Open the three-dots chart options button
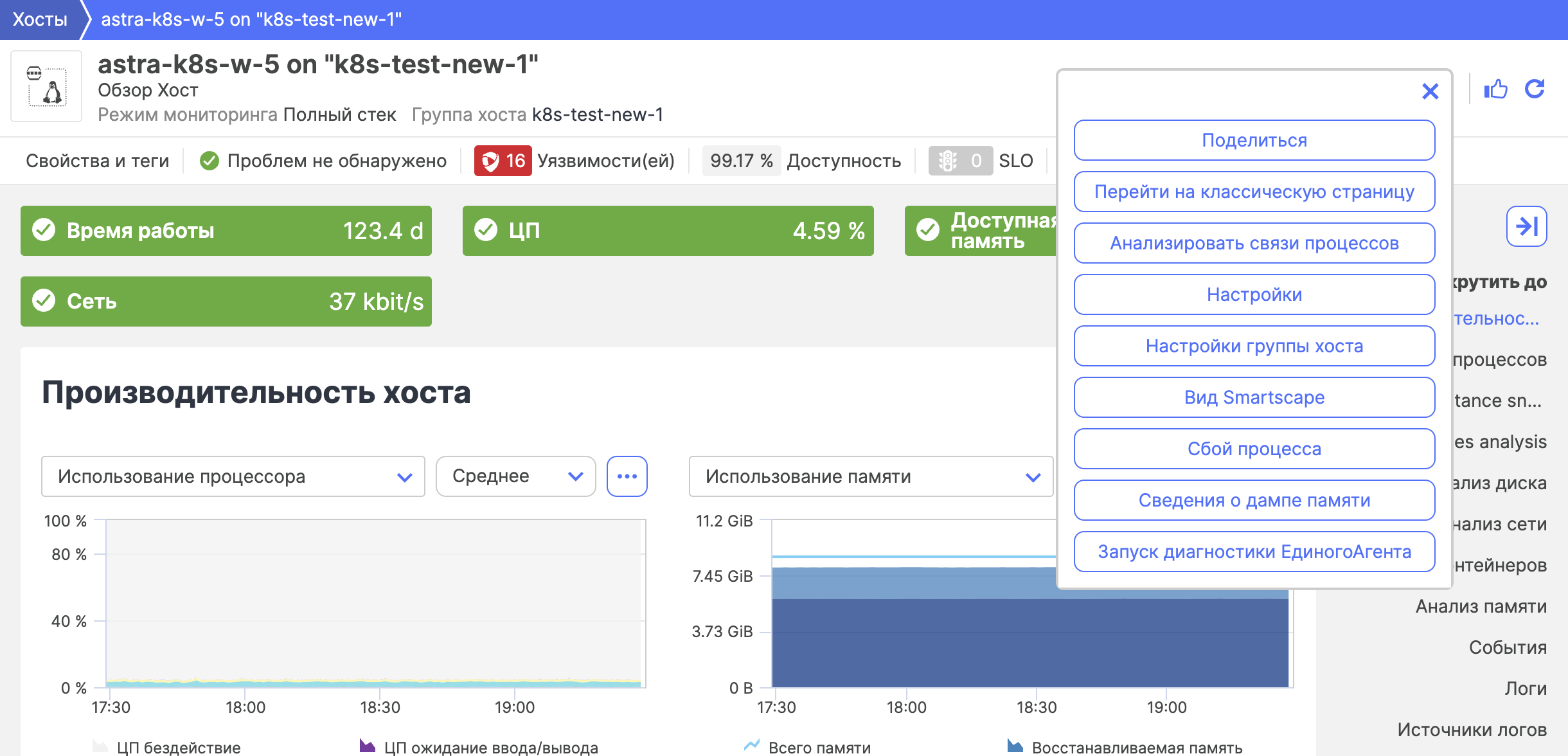The width and height of the screenshot is (1568, 756). pyautogui.click(x=627, y=476)
